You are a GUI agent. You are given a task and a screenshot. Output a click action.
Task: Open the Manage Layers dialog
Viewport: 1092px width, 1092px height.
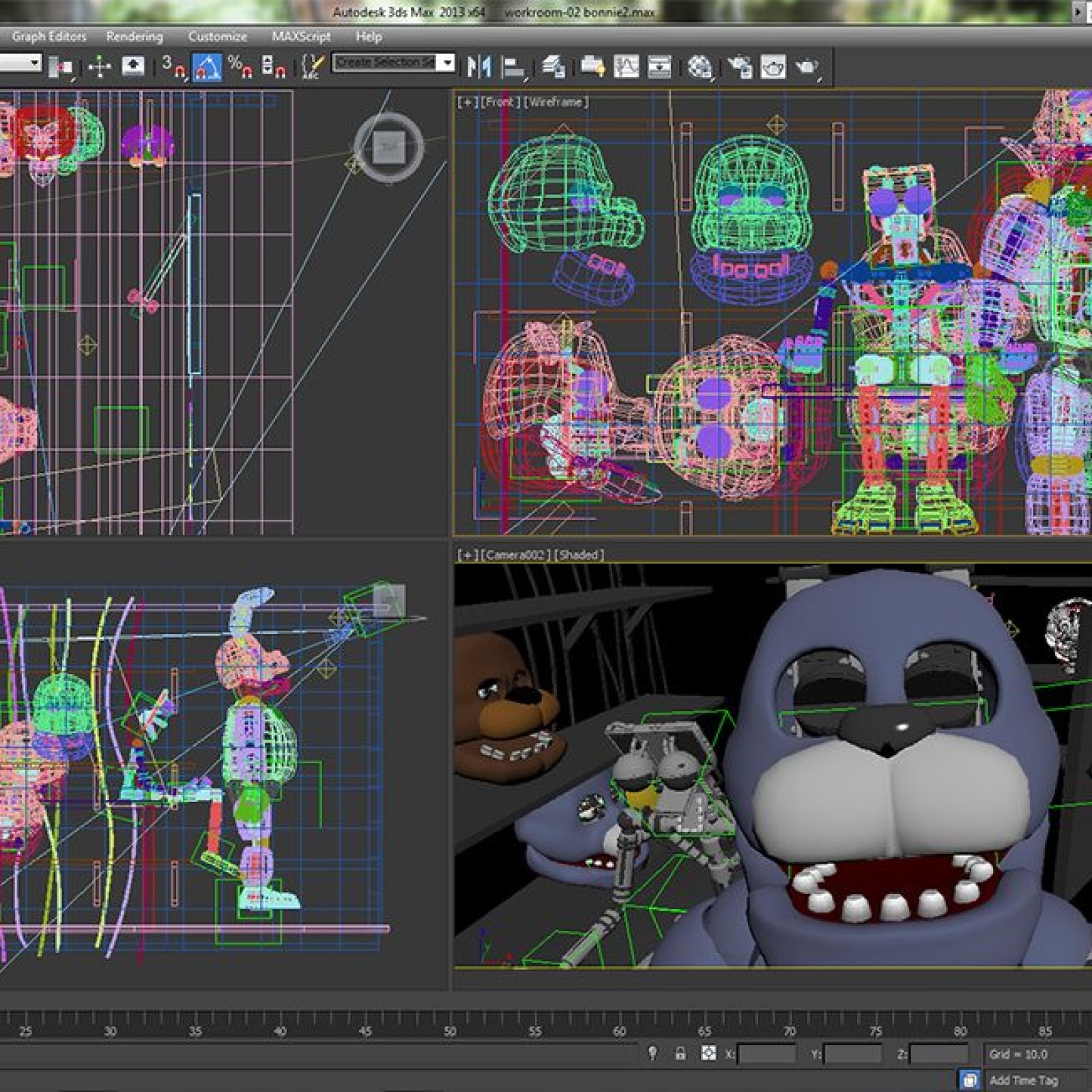pos(554,67)
